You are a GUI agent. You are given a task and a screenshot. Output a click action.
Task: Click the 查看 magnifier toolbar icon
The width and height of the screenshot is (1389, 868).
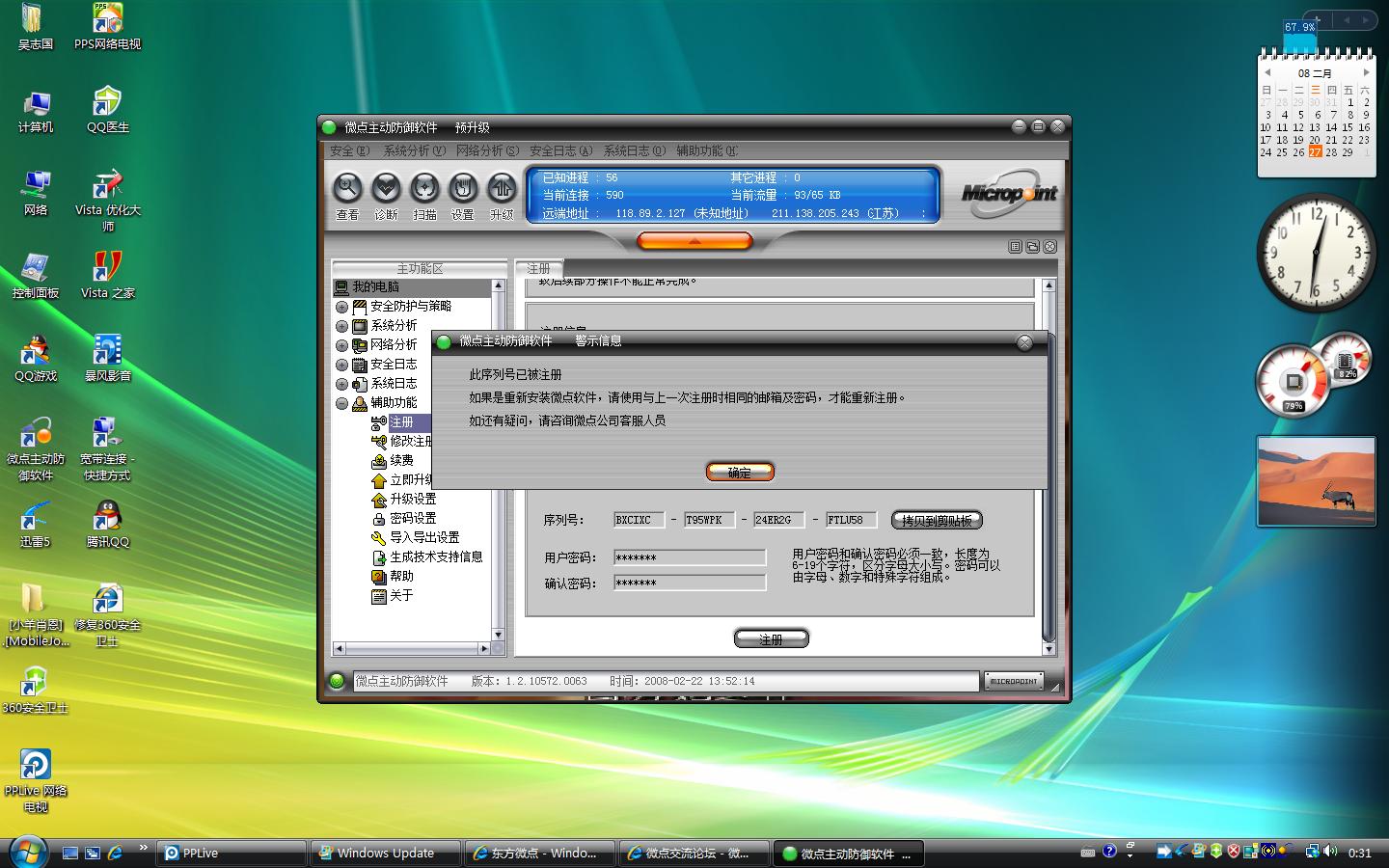point(347,188)
